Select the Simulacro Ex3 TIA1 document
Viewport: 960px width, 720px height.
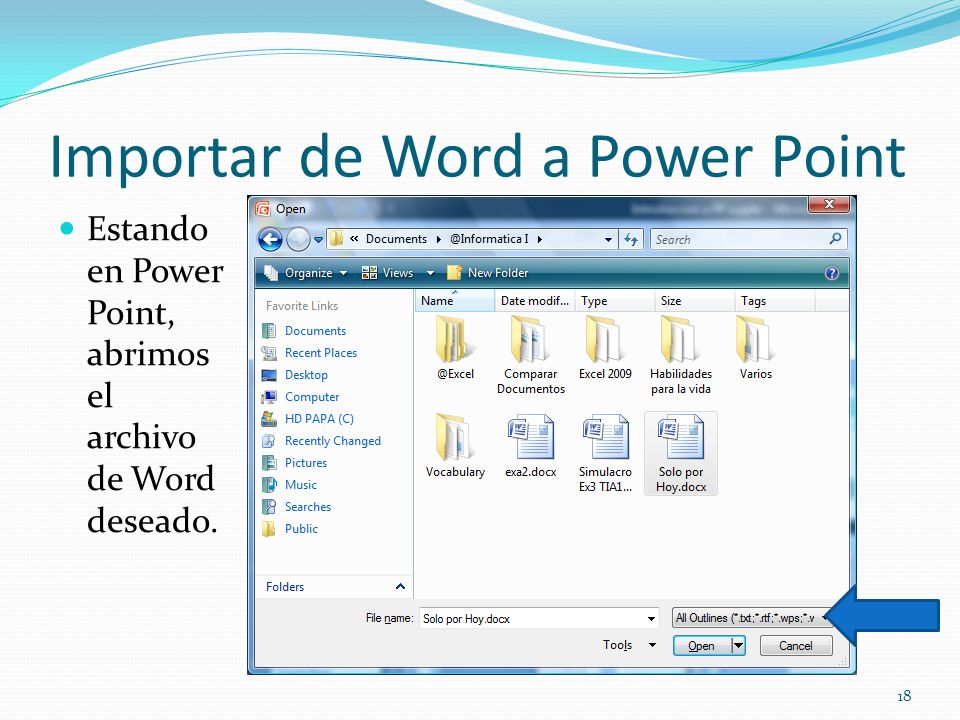click(605, 453)
